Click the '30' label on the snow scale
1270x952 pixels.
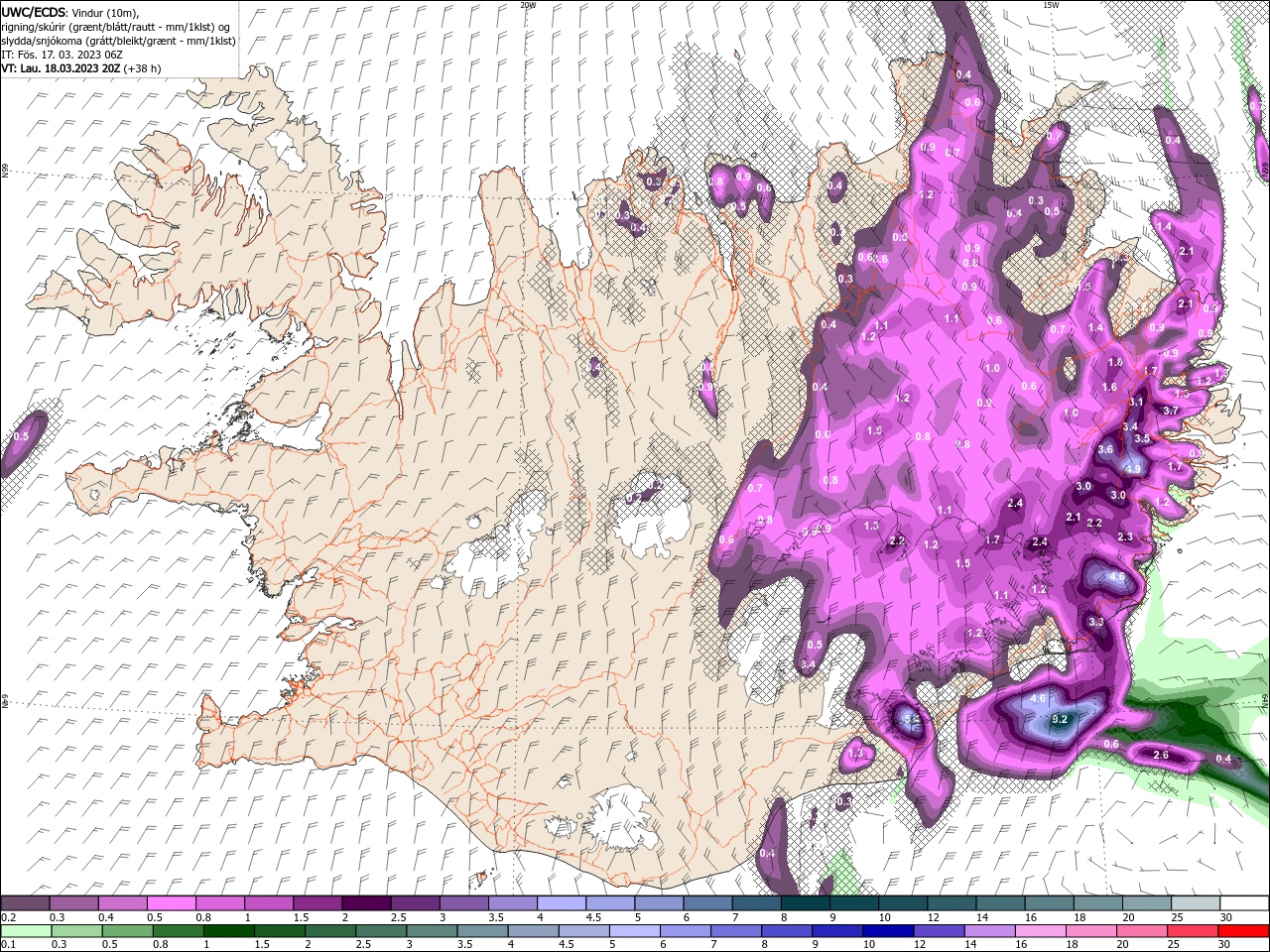[1225, 917]
